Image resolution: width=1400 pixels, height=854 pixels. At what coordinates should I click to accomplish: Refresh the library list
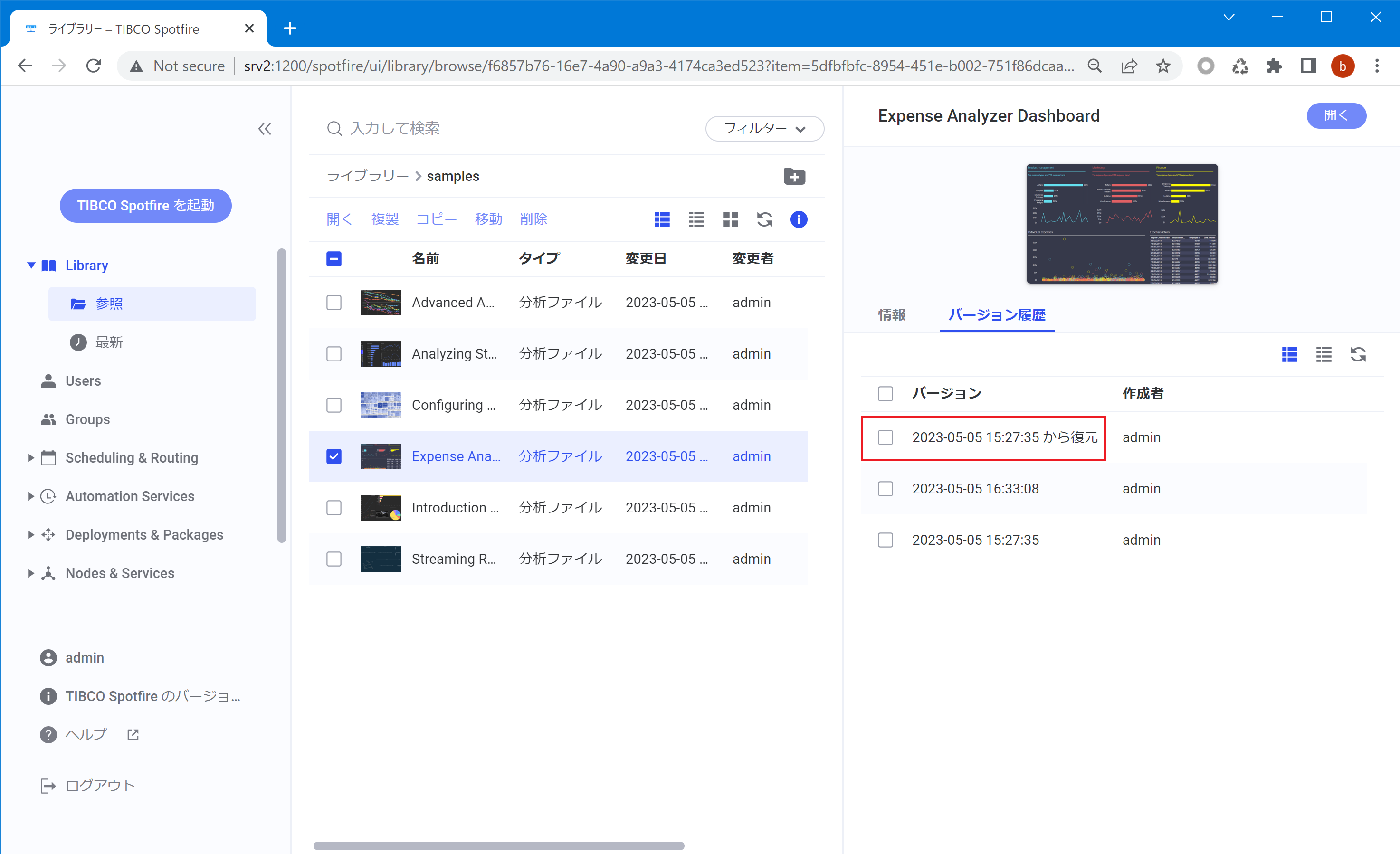765,219
